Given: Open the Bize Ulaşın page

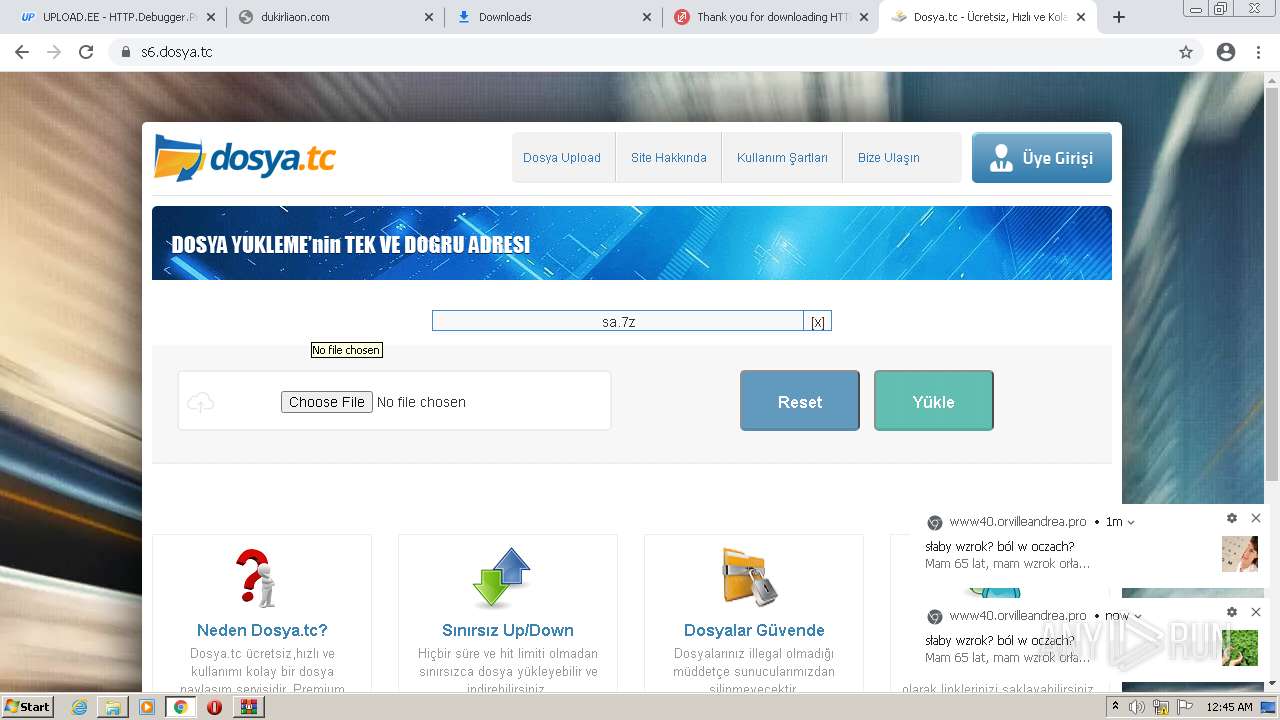Looking at the screenshot, I should point(888,158).
